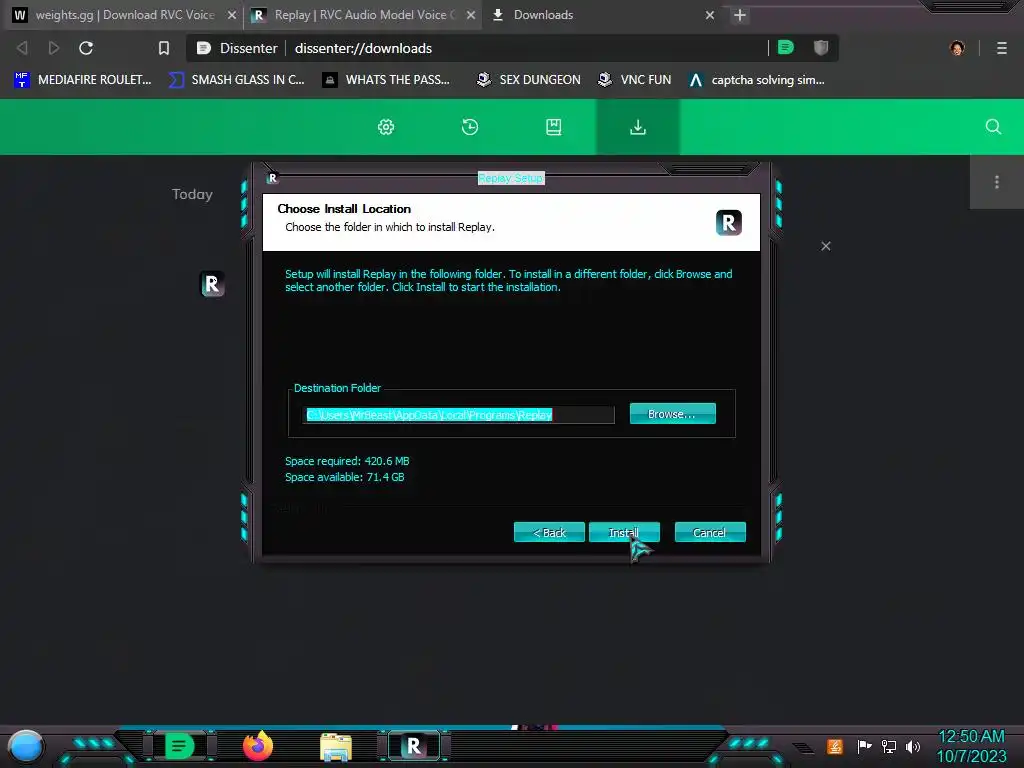The width and height of the screenshot is (1024, 768).
Task: Go forward with browser forward arrow
Action: [54, 48]
